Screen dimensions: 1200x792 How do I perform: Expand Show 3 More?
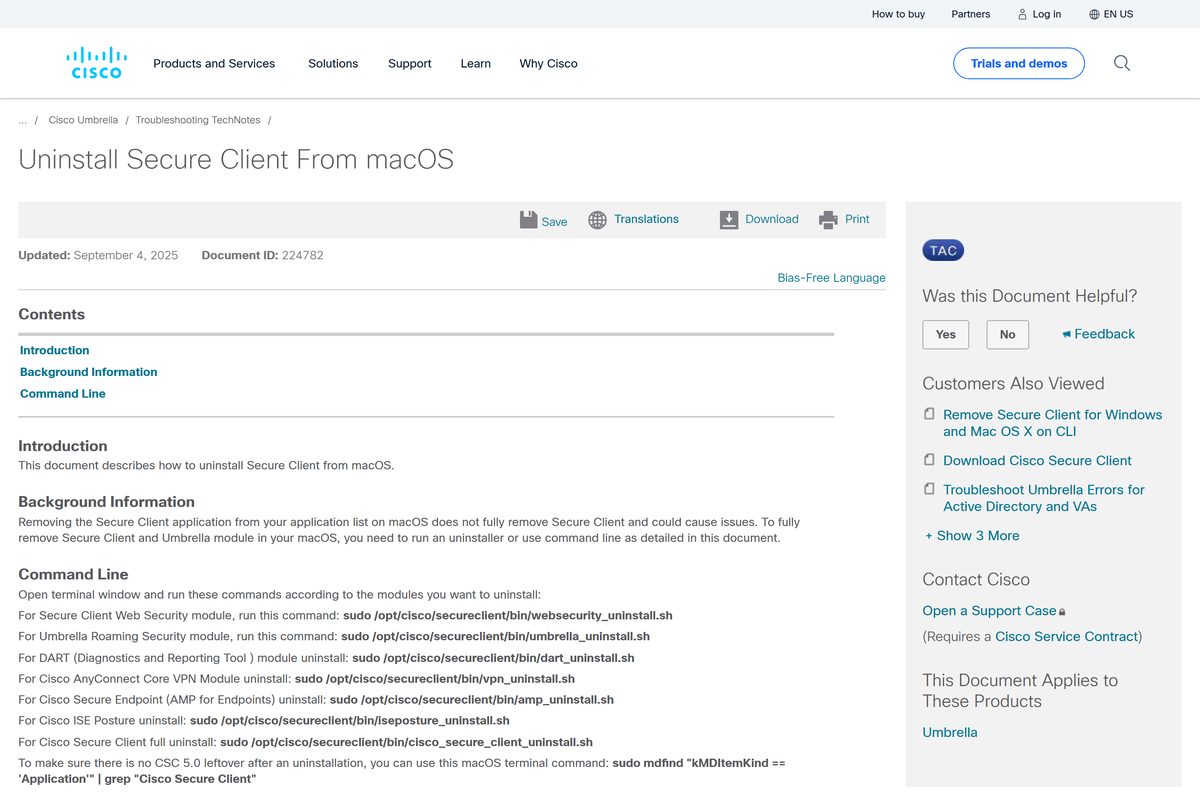(973, 535)
